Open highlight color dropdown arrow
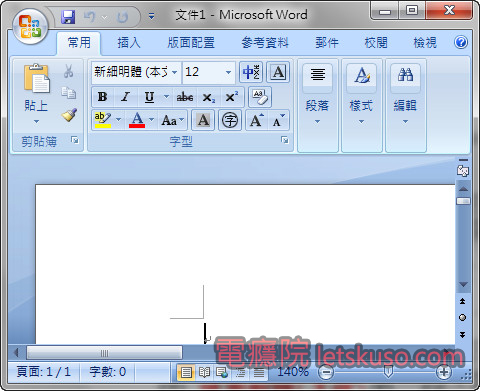This screenshot has height=391, width=480. [118, 120]
